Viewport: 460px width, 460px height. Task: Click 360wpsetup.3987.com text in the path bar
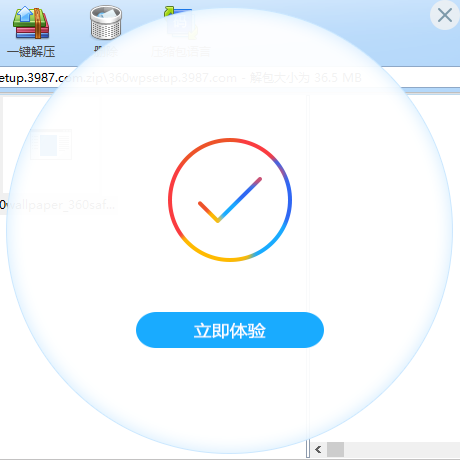172,78
